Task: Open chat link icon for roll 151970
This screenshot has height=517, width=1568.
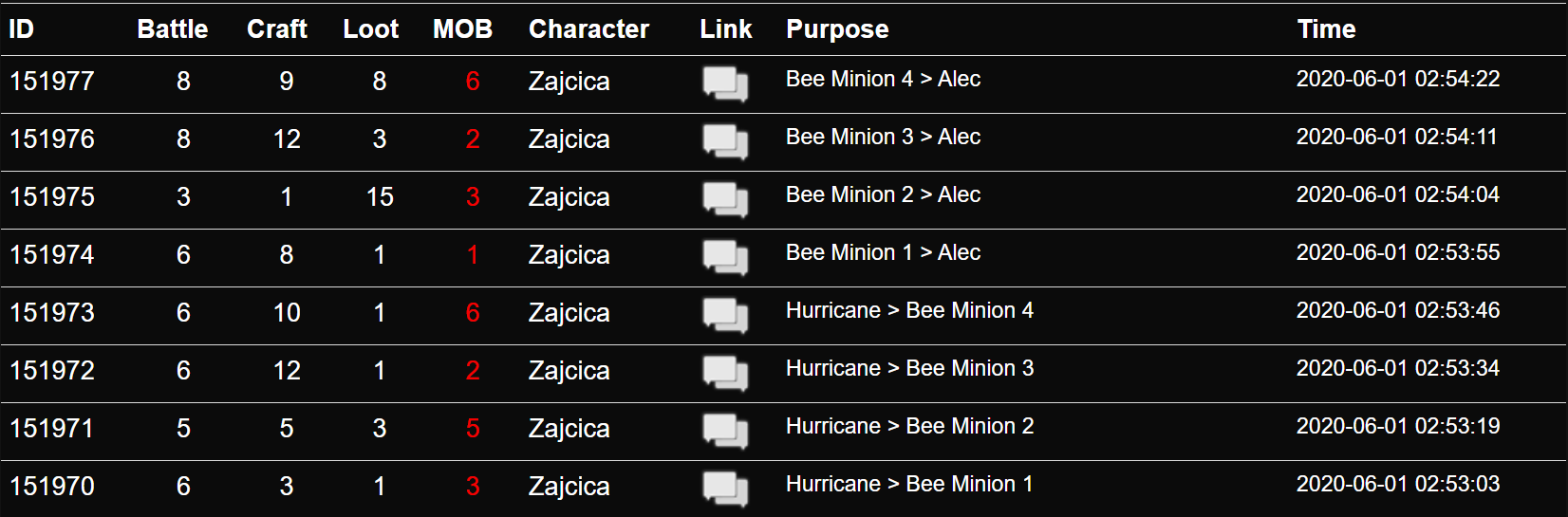Action: coord(725,489)
